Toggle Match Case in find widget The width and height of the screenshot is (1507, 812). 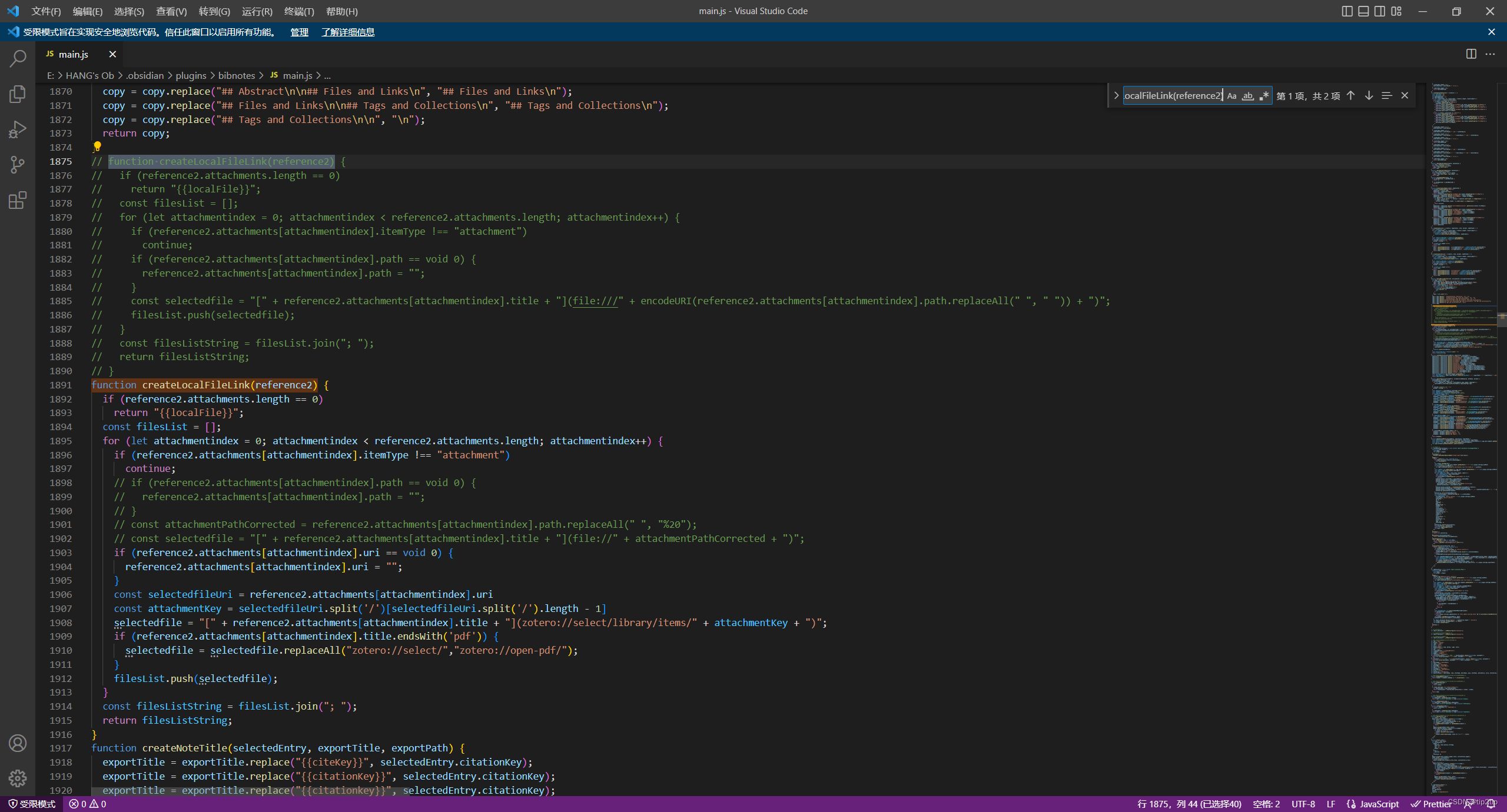click(x=1232, y=96)
